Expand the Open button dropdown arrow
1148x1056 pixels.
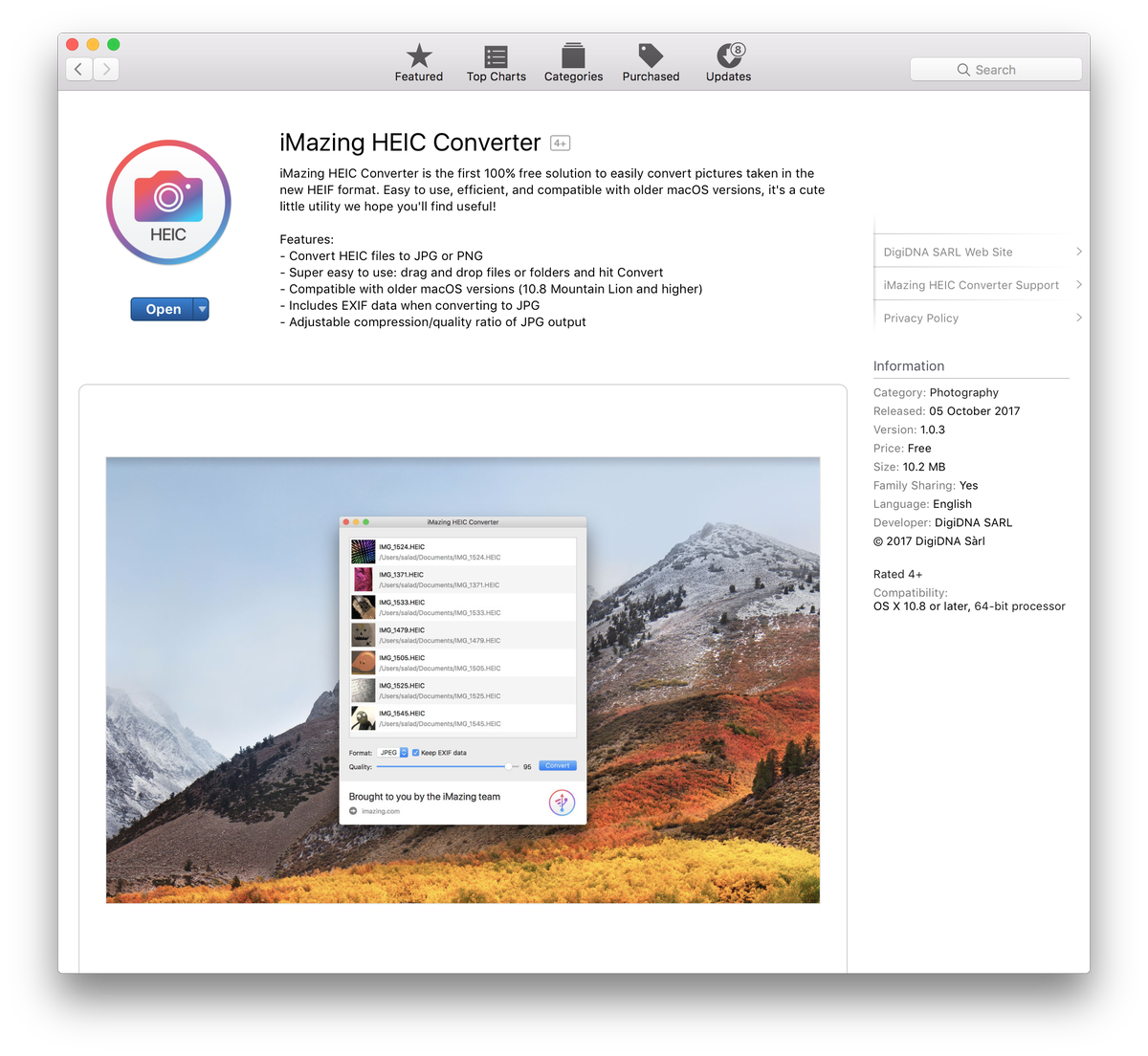201,309
